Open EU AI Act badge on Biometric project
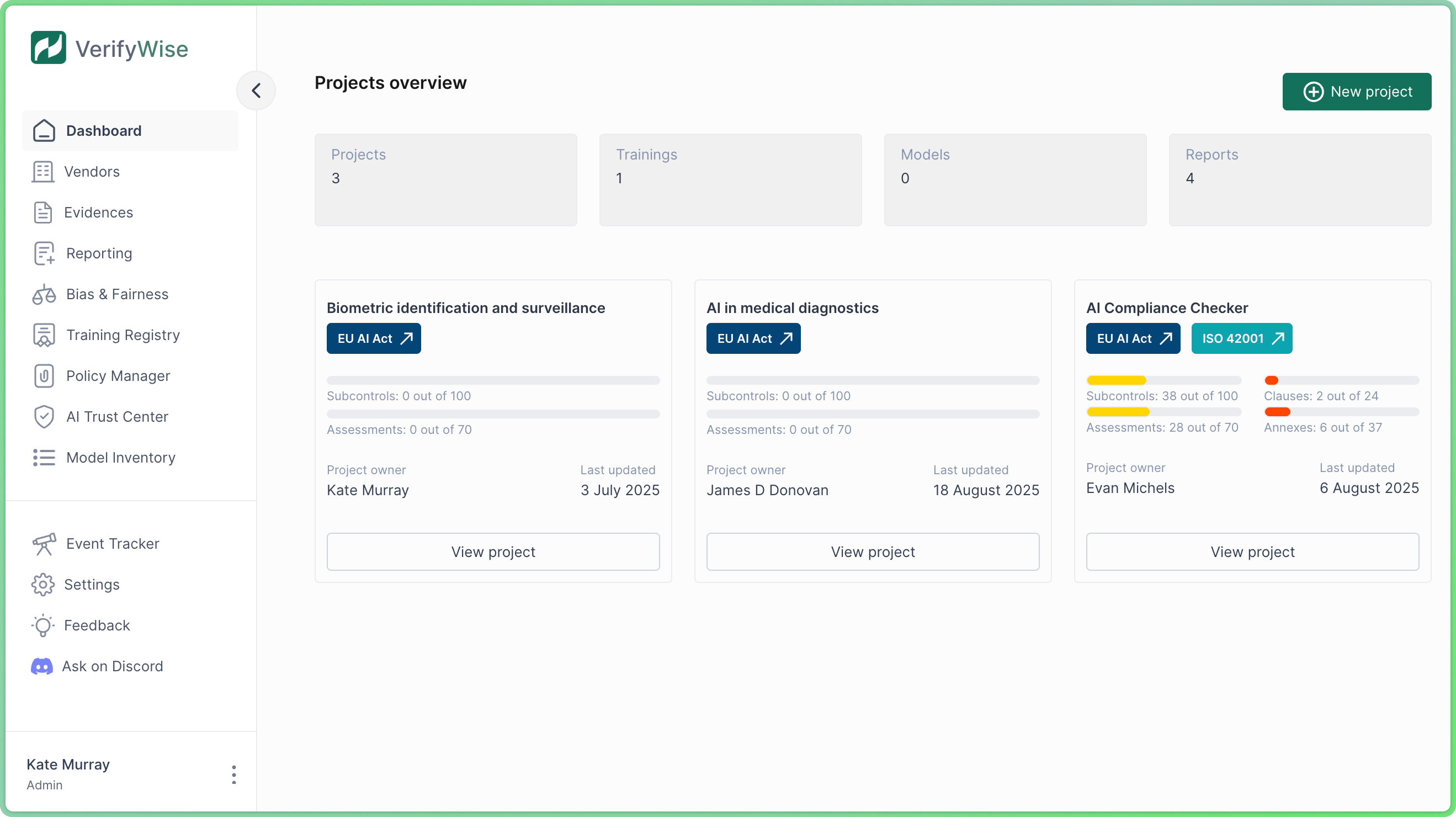Image resolution: width=1456 pixels, height=817 pixels. (x=374, y=338)
